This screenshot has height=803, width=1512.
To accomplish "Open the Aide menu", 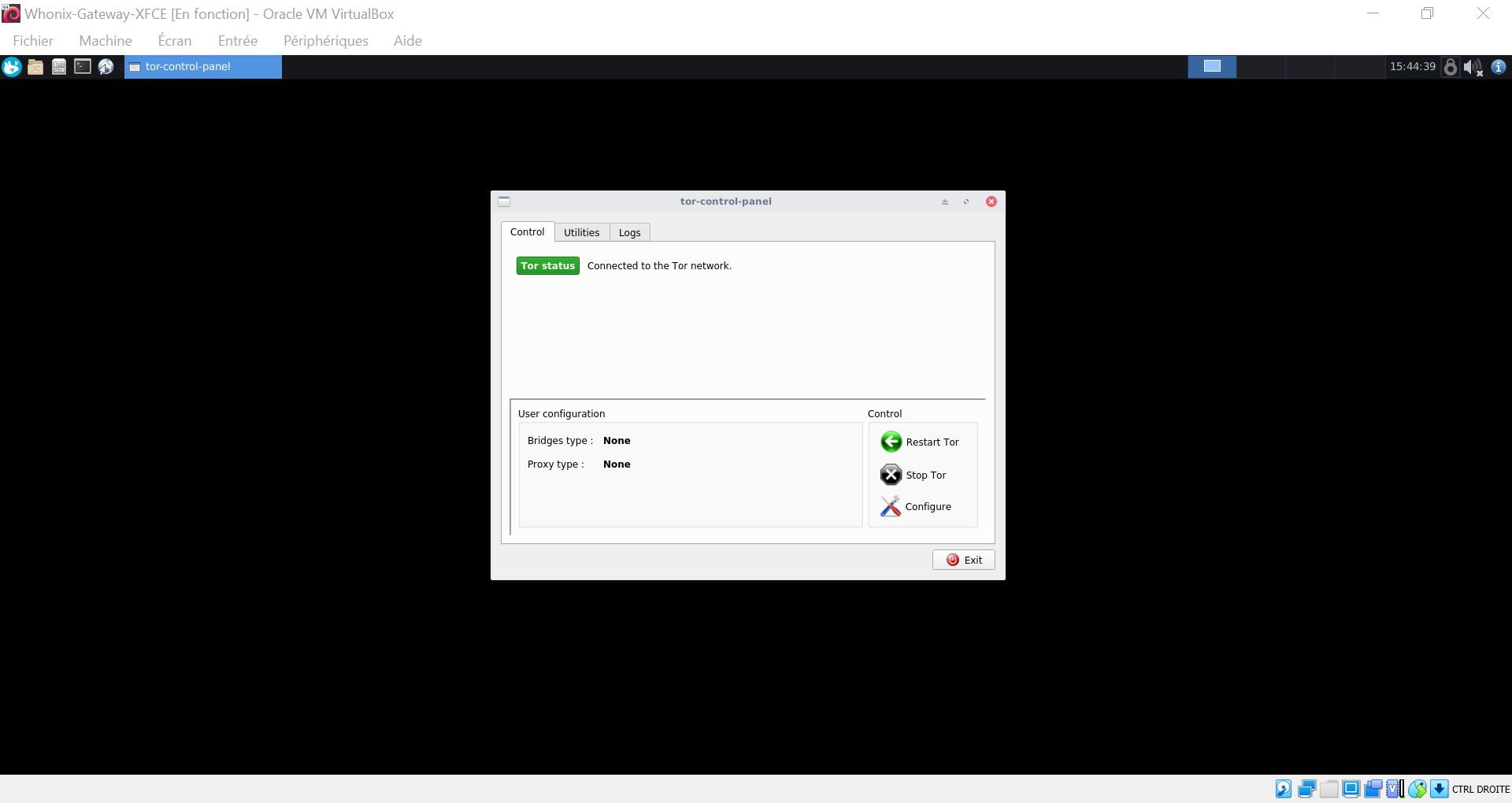I will pos(408,41).
